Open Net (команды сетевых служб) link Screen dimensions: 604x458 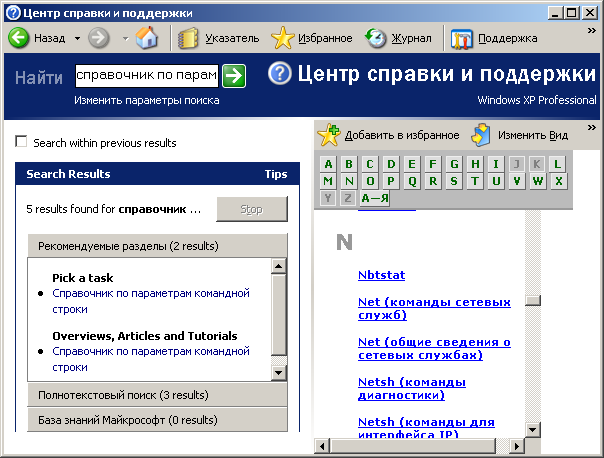pos(434,309)
